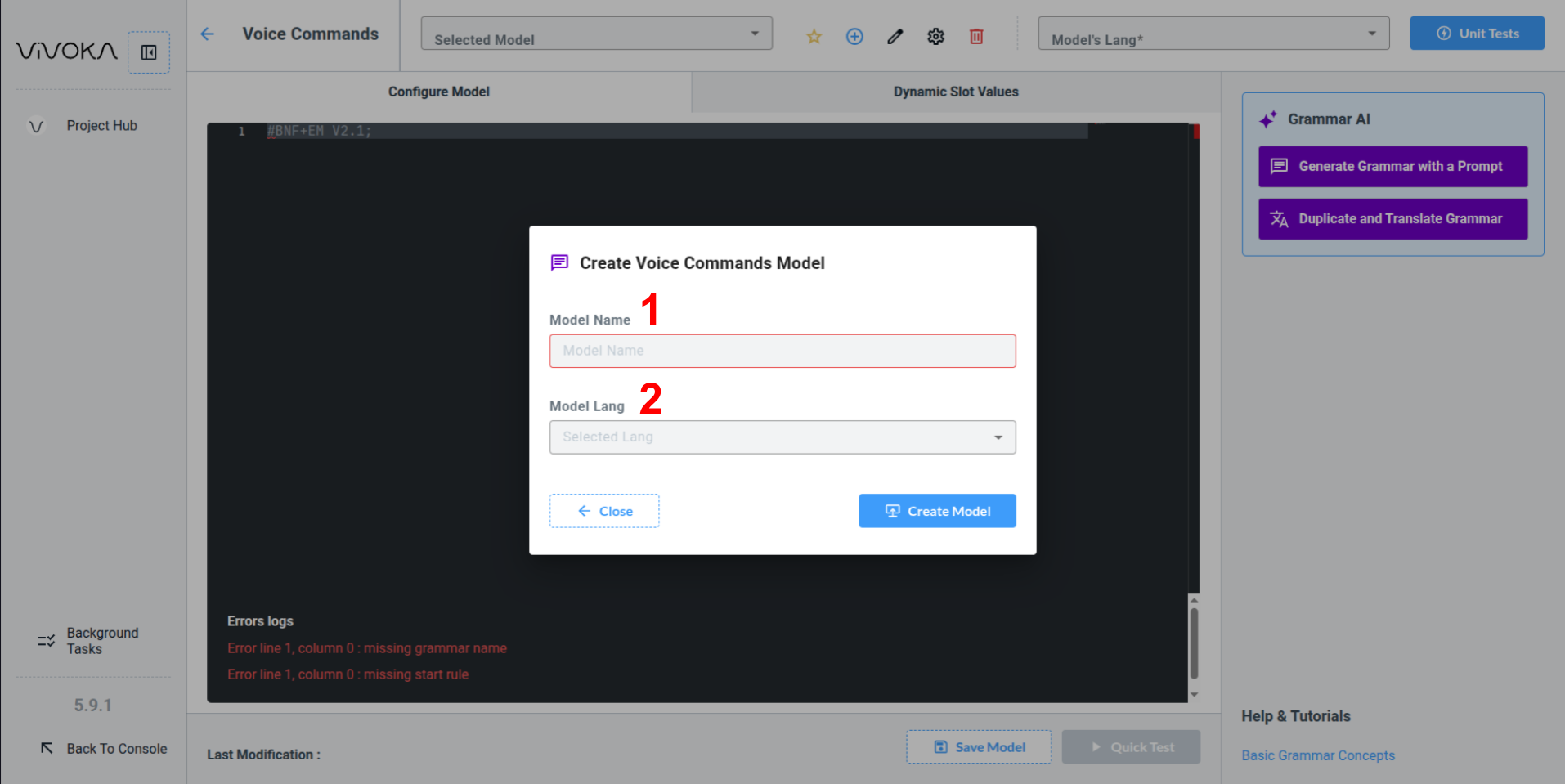Expand the Selected Model dropdown
The height and width of the screenshot is (784, 1565).
[596, 34]
